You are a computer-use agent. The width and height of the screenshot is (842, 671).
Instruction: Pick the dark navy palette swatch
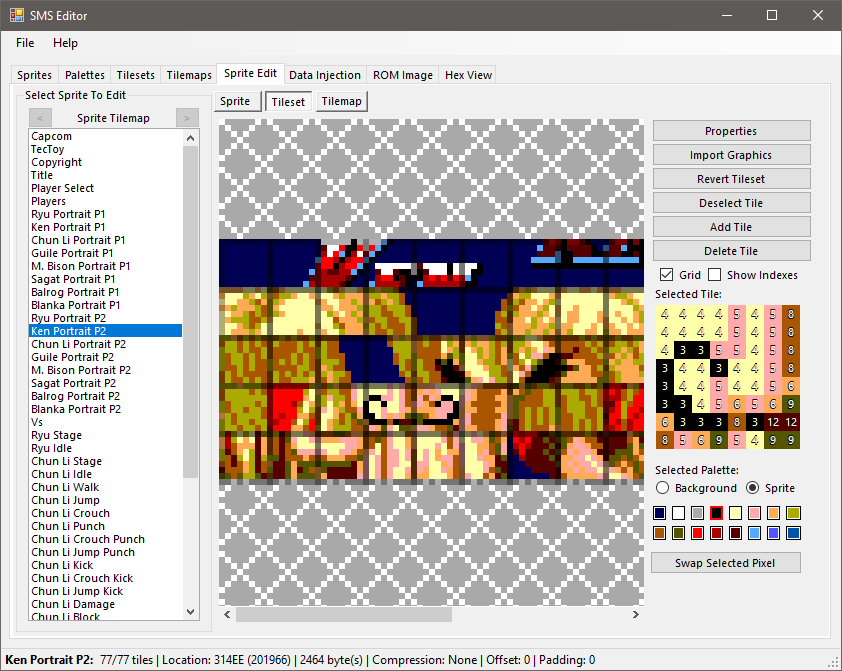tap(659, 513)
